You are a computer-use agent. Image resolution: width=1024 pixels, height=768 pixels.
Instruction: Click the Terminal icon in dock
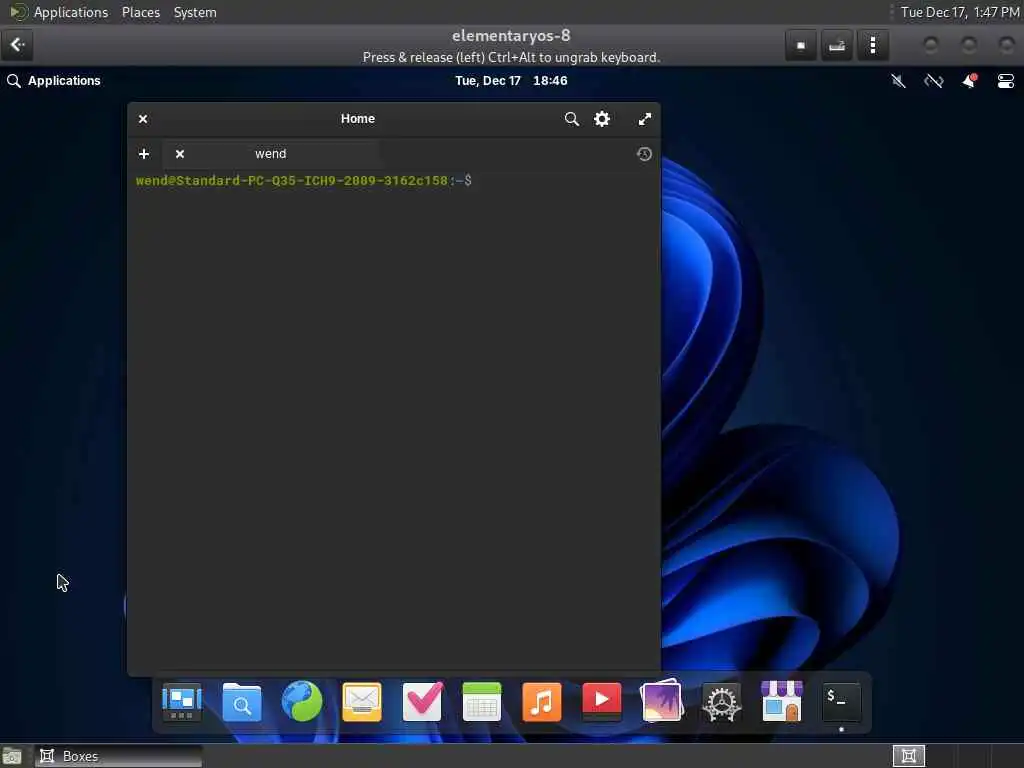[x=841, y=702]
